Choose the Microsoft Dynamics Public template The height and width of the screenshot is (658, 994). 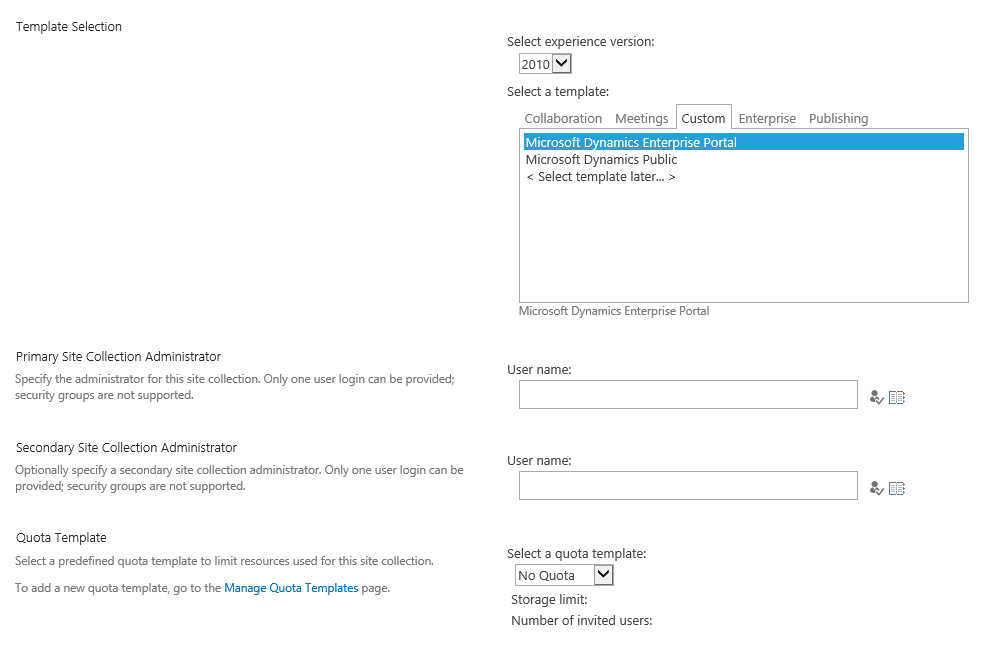pos(601,159)
